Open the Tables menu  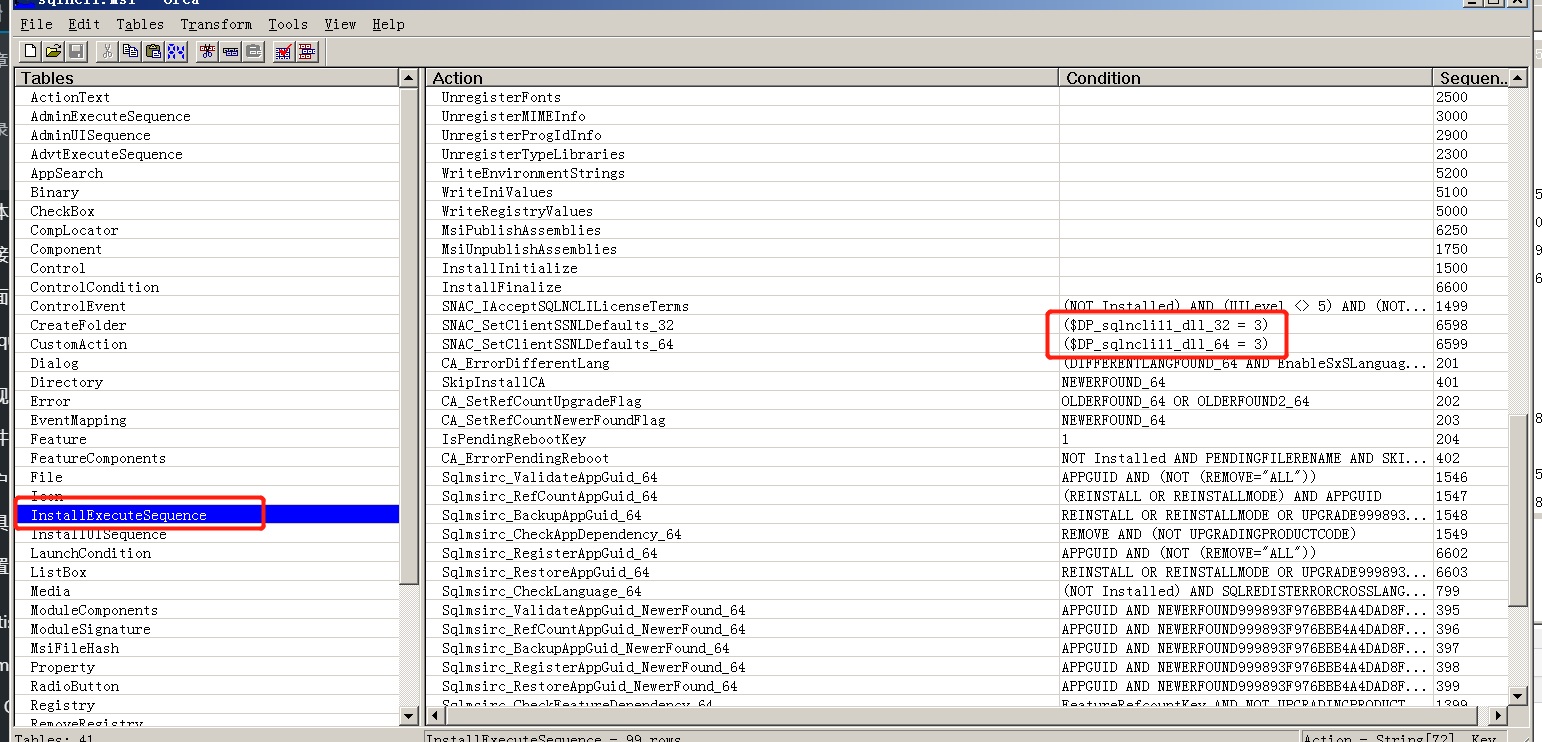tap(140, 24)
